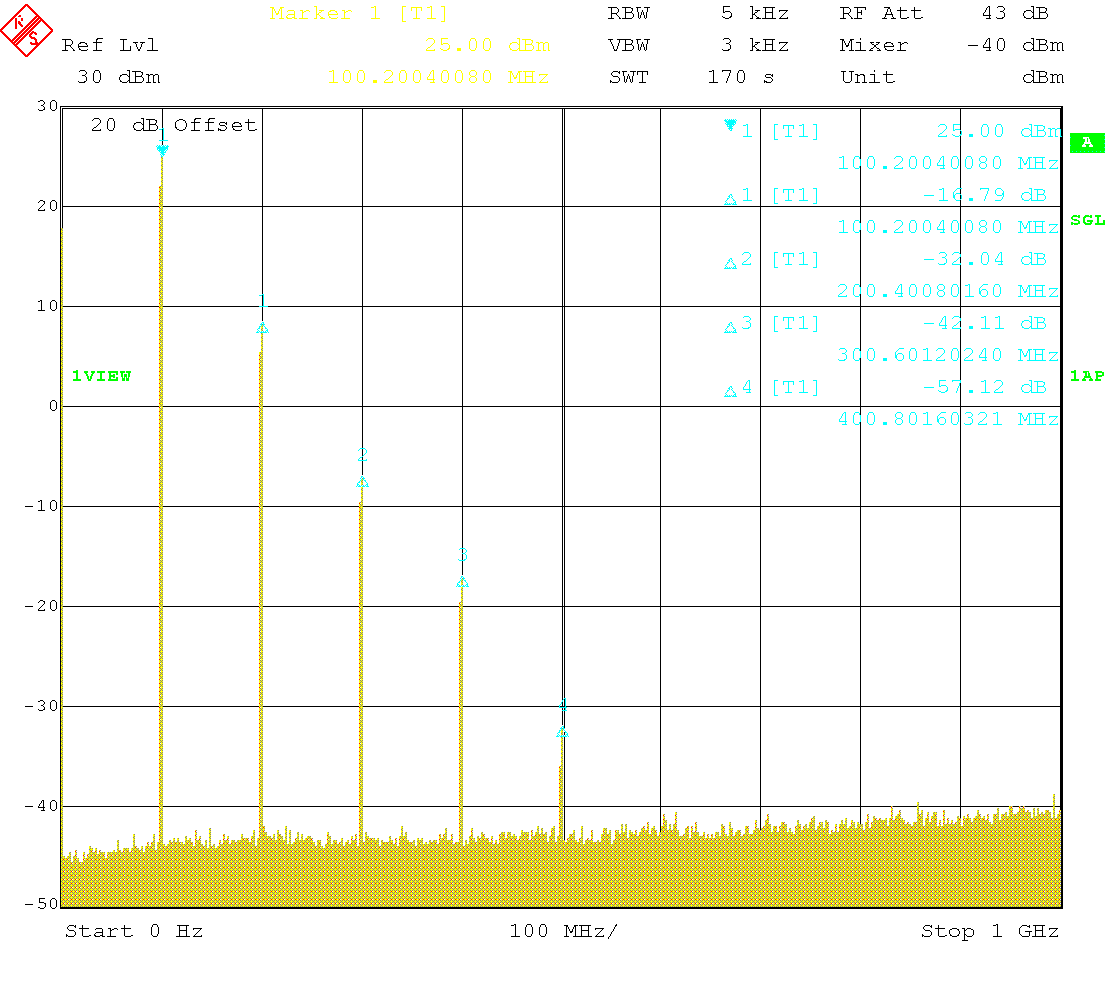Select the yellow Marker 1 [T1] header
The width and height of the screenshot is (1120, 986).
(x=359, y=14)
